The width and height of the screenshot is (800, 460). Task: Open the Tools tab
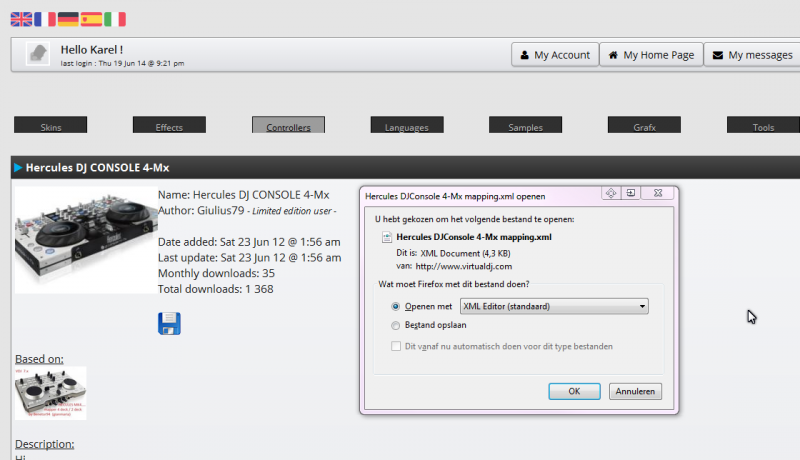[x=763, y=125]
